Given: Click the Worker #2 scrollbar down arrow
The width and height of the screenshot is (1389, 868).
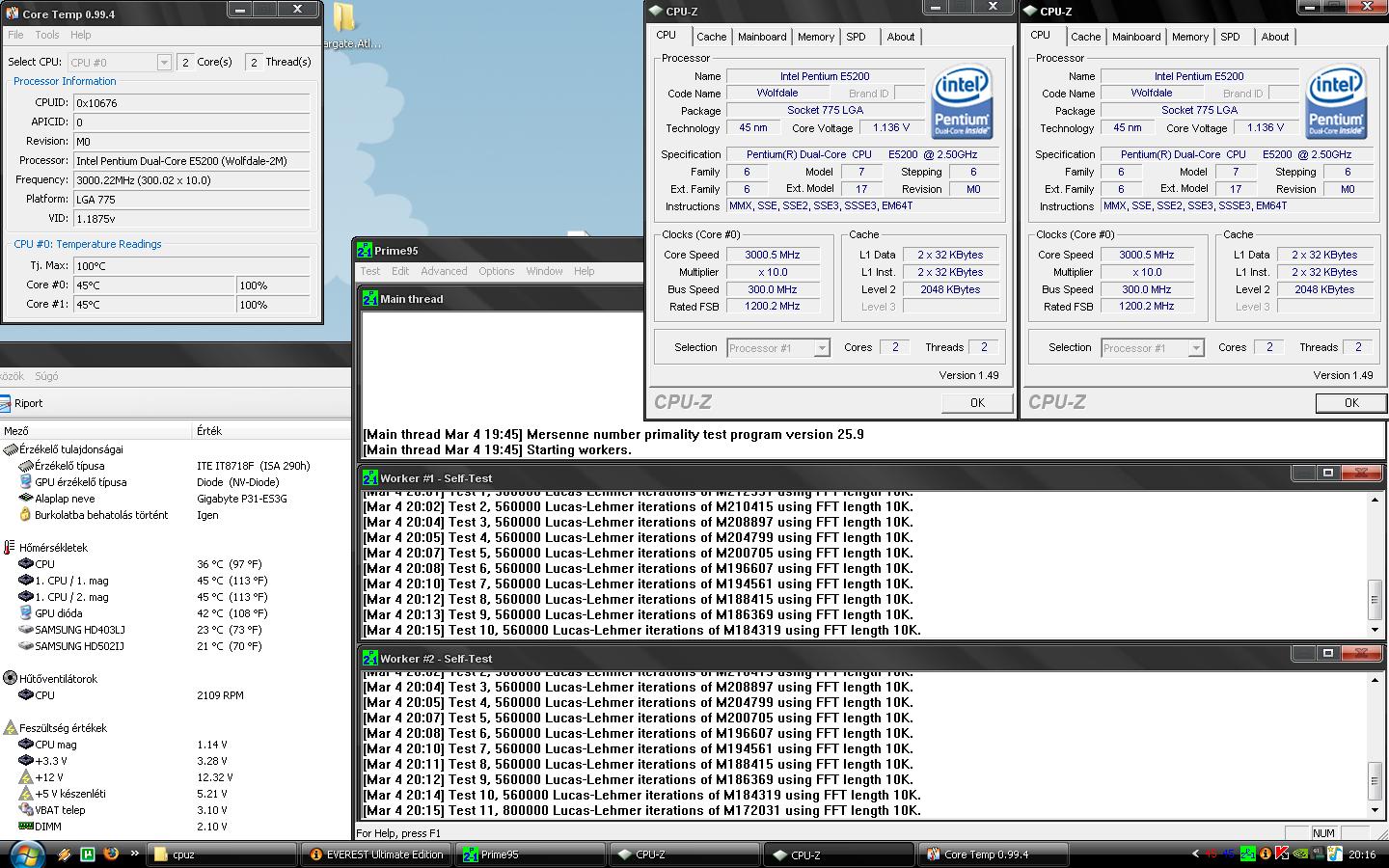Looking at the screenshot, I should [1375, 810].
